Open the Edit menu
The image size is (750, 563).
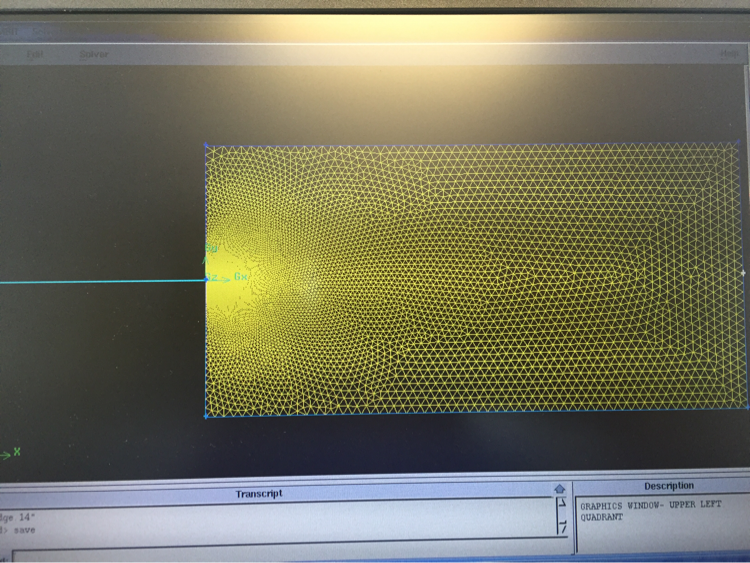pyautogui.click(x=35, y=55)
